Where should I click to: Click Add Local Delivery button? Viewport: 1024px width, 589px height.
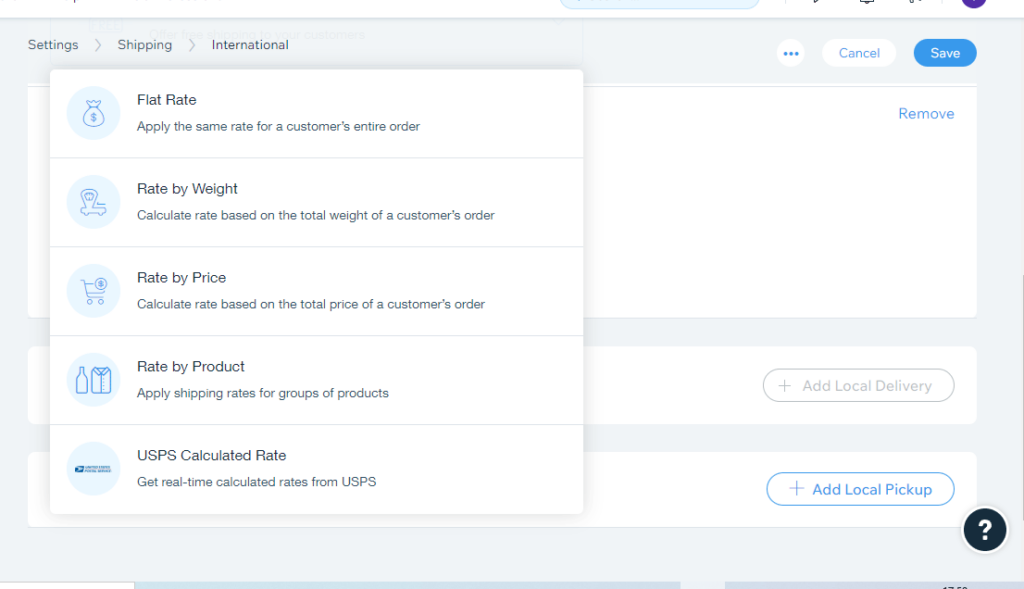point(858,385)
